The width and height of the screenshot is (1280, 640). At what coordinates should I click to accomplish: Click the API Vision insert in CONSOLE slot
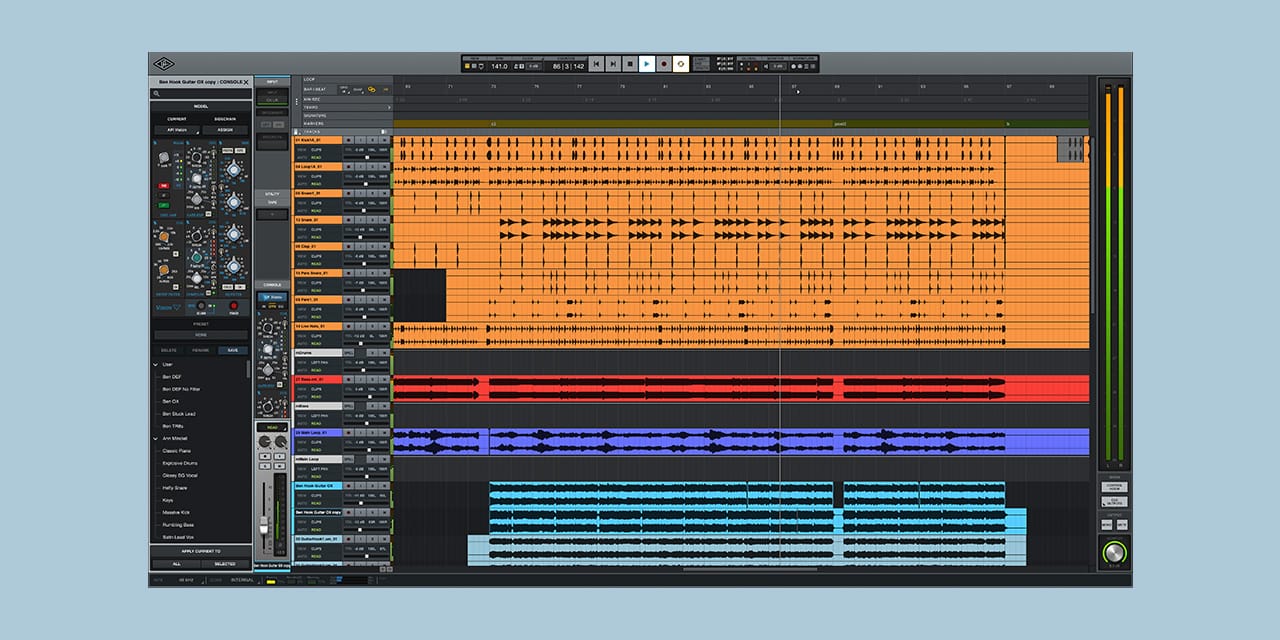coord(272,296)
